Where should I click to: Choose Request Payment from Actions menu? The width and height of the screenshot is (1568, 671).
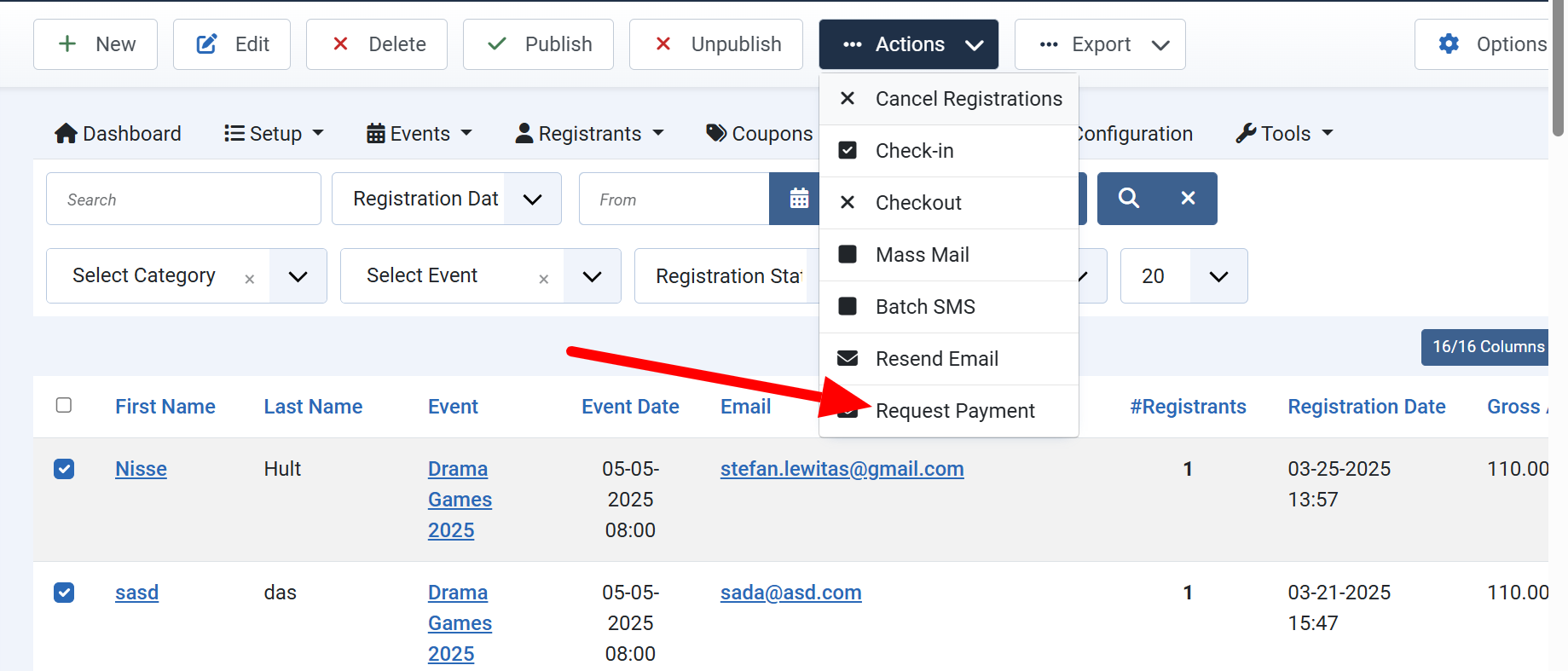tap(949, 411)
